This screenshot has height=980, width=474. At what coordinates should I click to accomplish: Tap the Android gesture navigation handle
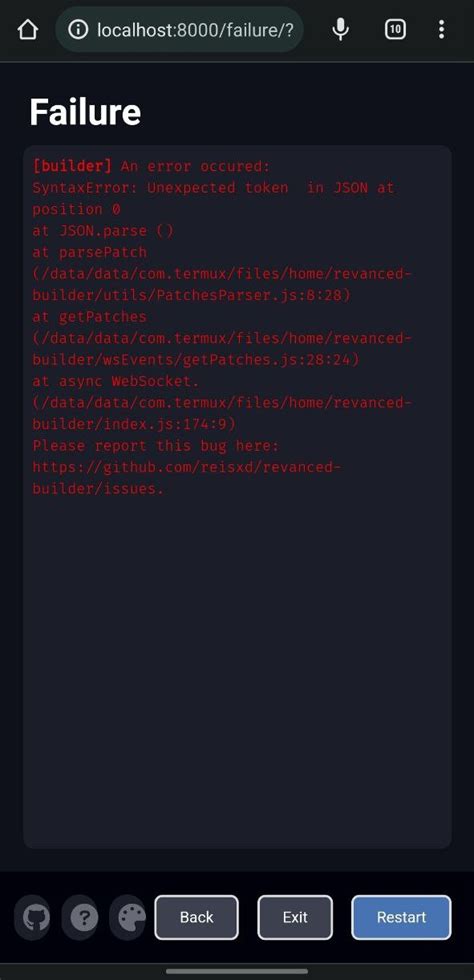click(x=237, y=971)
